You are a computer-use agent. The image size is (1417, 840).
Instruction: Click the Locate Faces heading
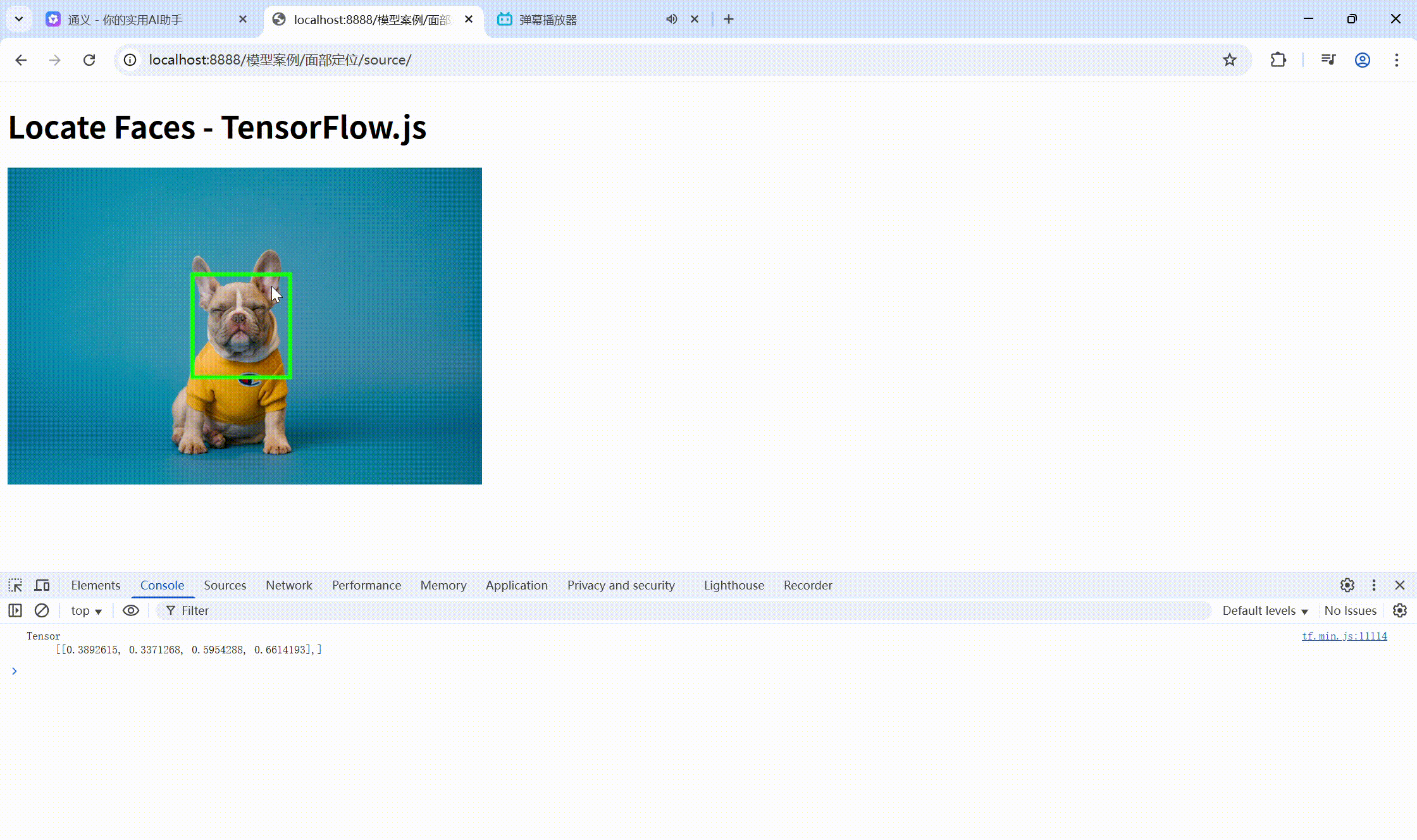(217, 128)
